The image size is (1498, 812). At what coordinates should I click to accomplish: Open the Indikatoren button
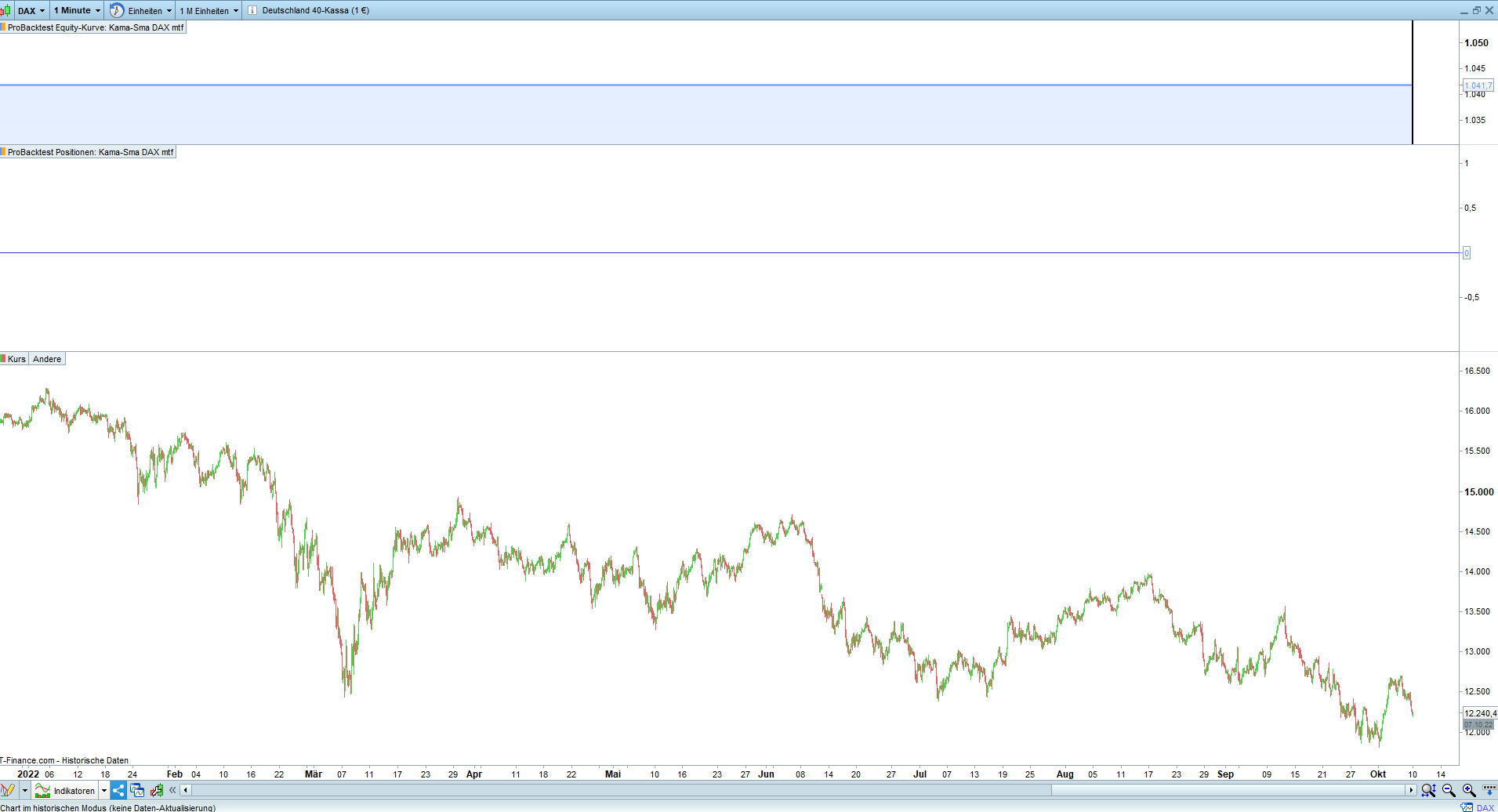(66, 790)
